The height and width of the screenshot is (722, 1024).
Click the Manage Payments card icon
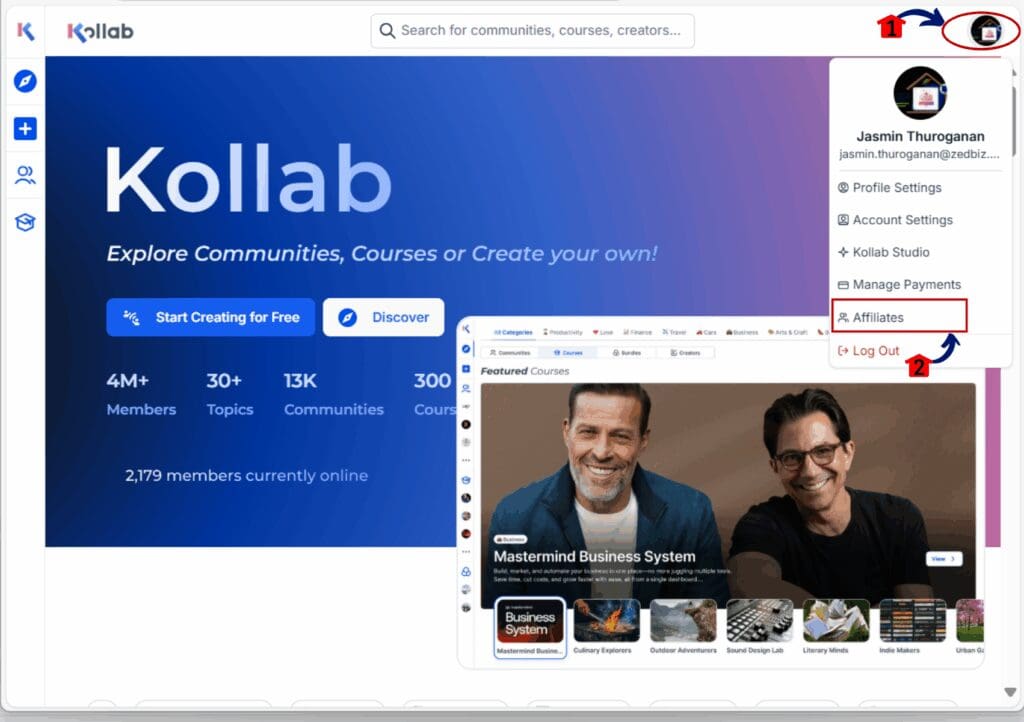pos(845,284)
